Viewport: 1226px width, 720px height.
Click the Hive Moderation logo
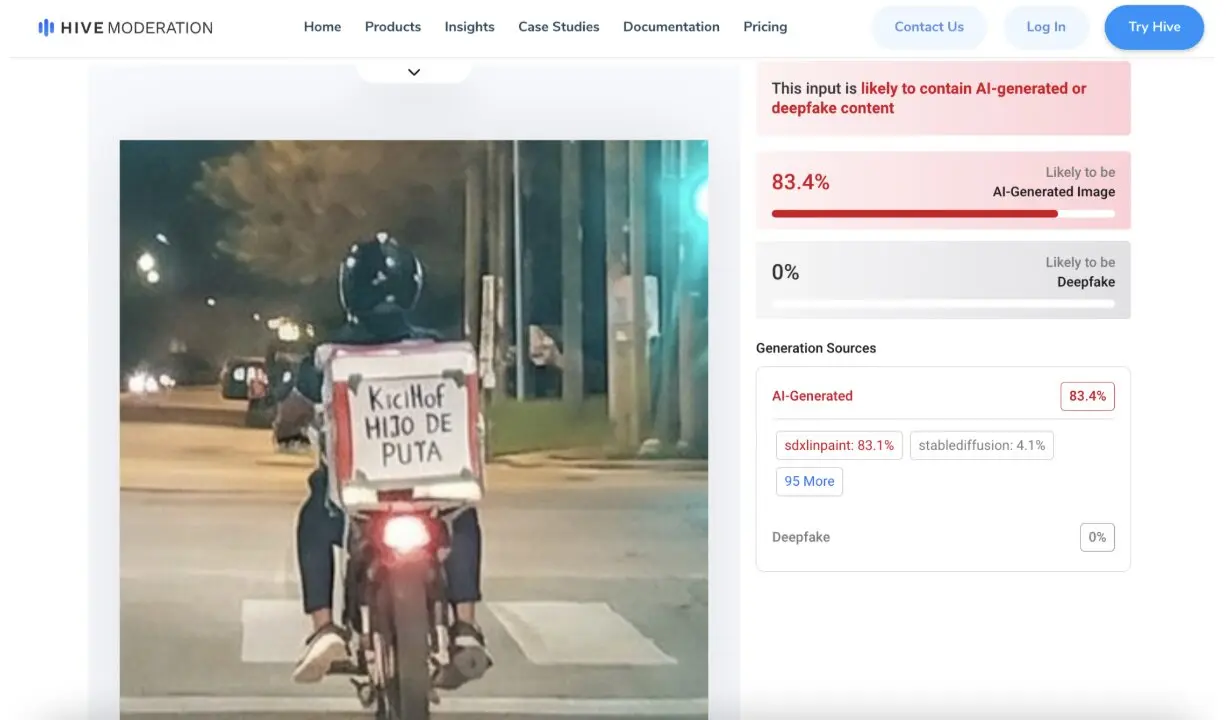125,28
